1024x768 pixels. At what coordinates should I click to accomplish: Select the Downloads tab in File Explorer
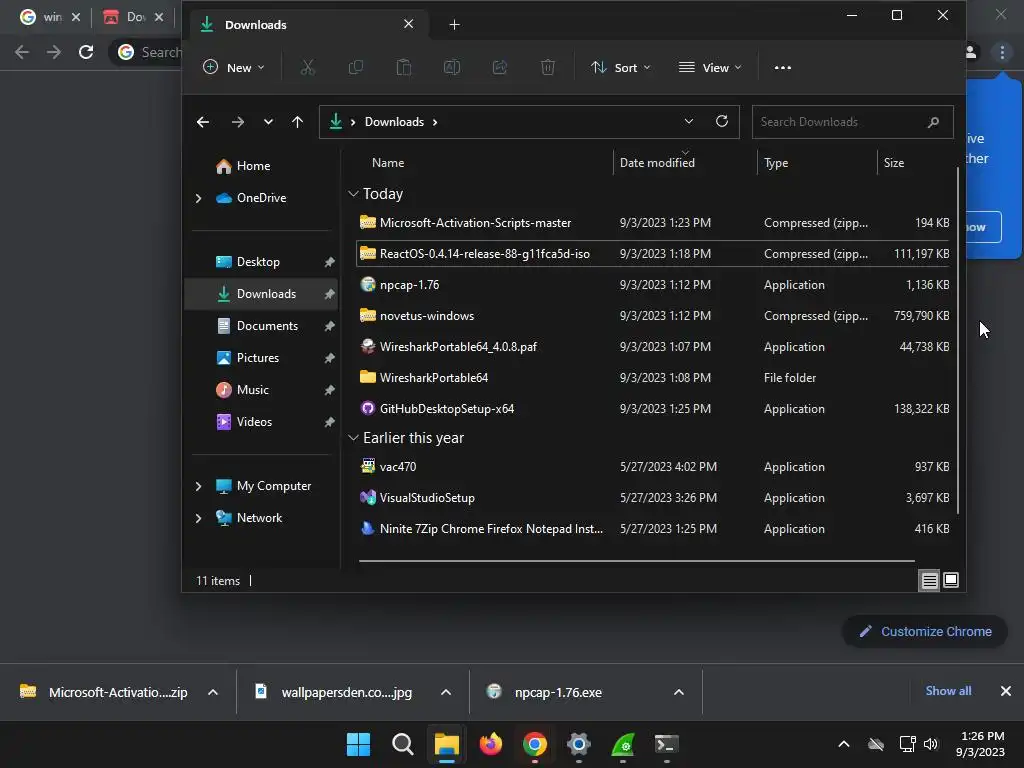click(x=309, y=25)
